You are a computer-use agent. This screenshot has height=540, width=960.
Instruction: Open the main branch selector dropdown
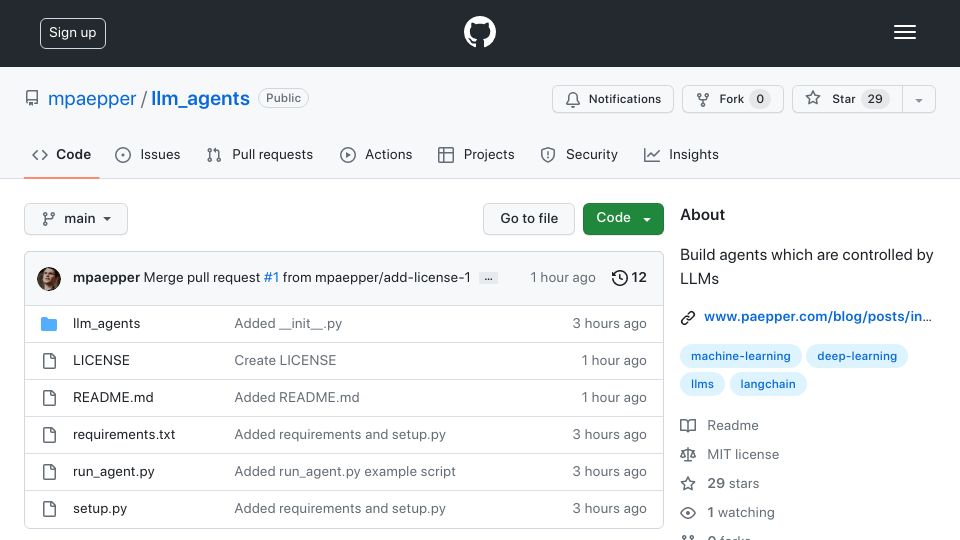(x=76, y=219)
